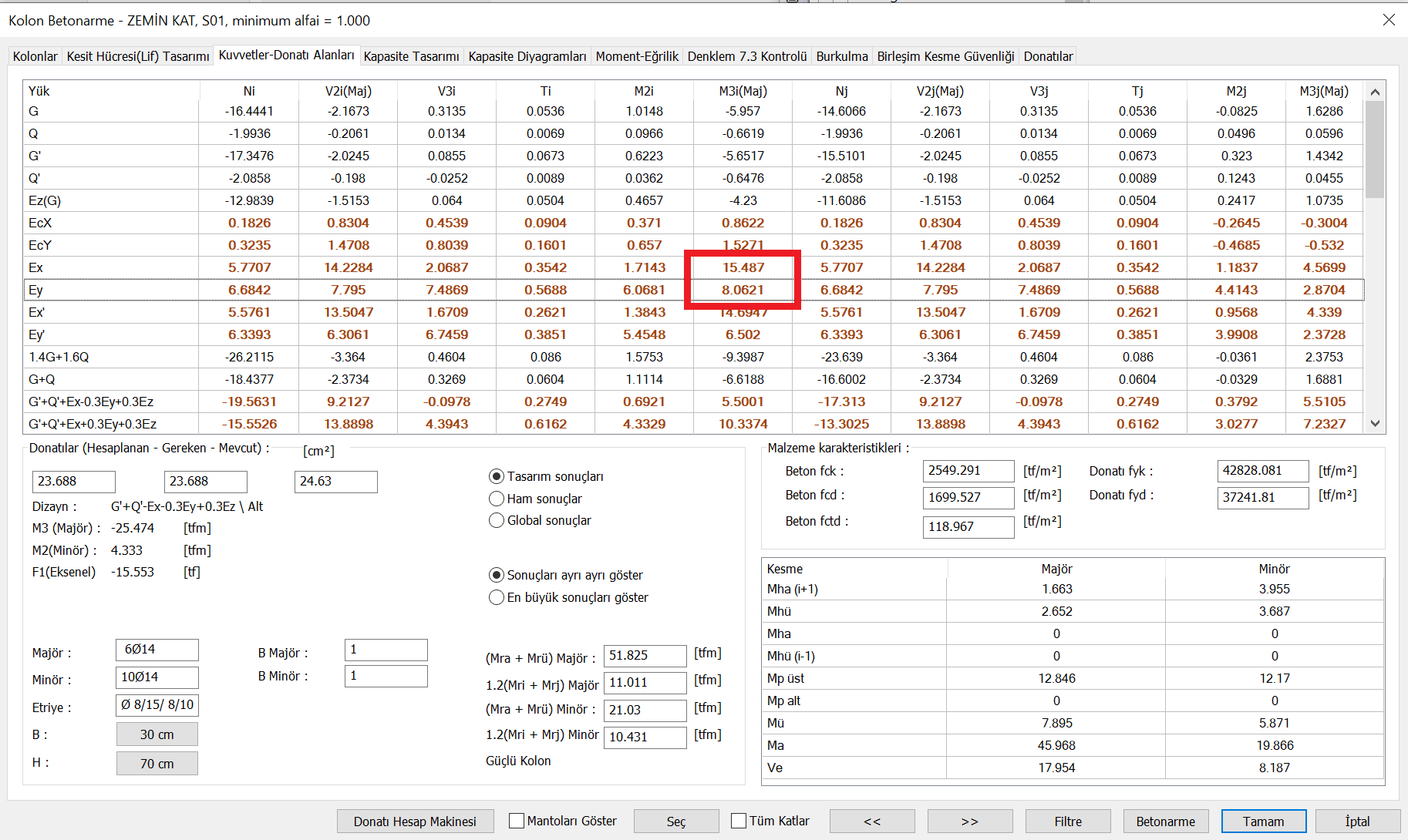Image resolution: width=1408 pixels, height=840 pixels.
Task: Cancel with the İptal button
Action: click(x=1358, y=822)
